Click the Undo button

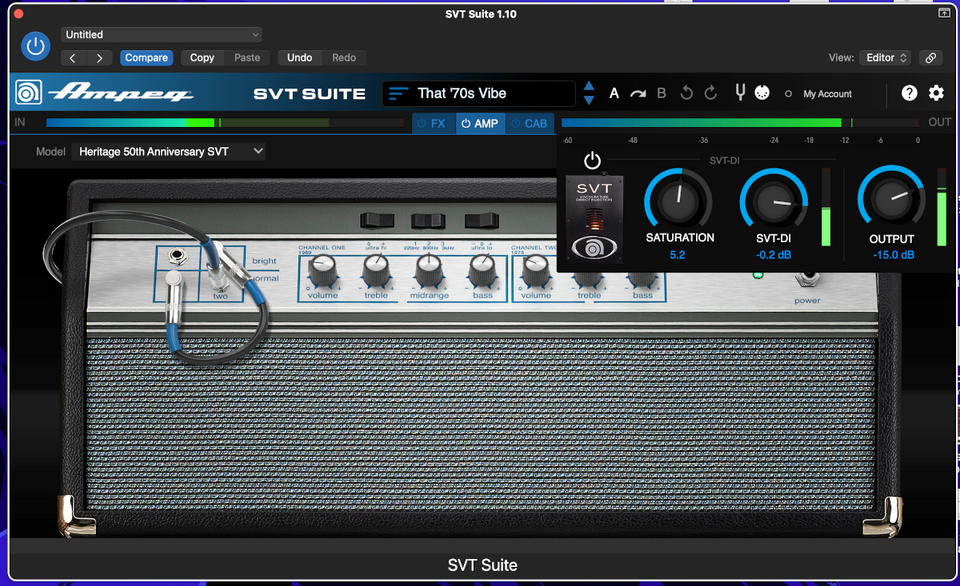[299, 58]
